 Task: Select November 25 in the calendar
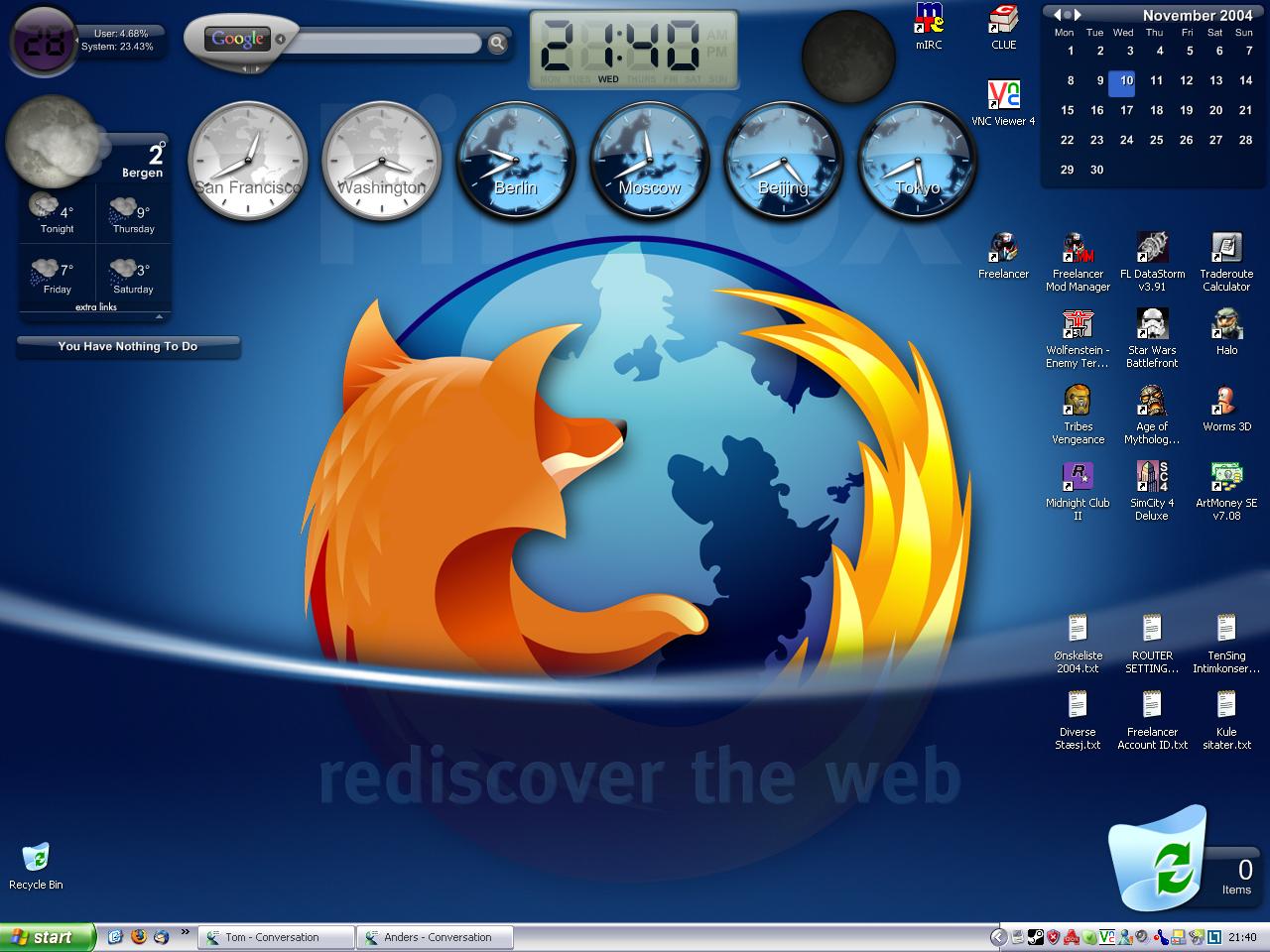[1156, 140]
